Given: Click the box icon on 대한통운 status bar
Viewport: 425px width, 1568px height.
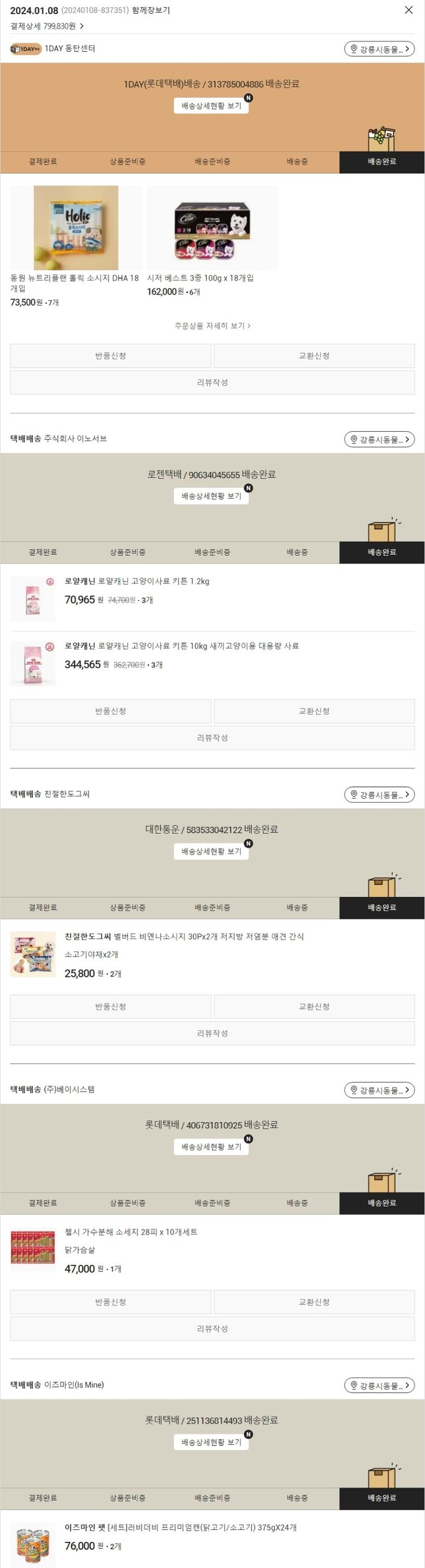Looking at the screenshot, I should pyautogui.click(x=383, y=885).
